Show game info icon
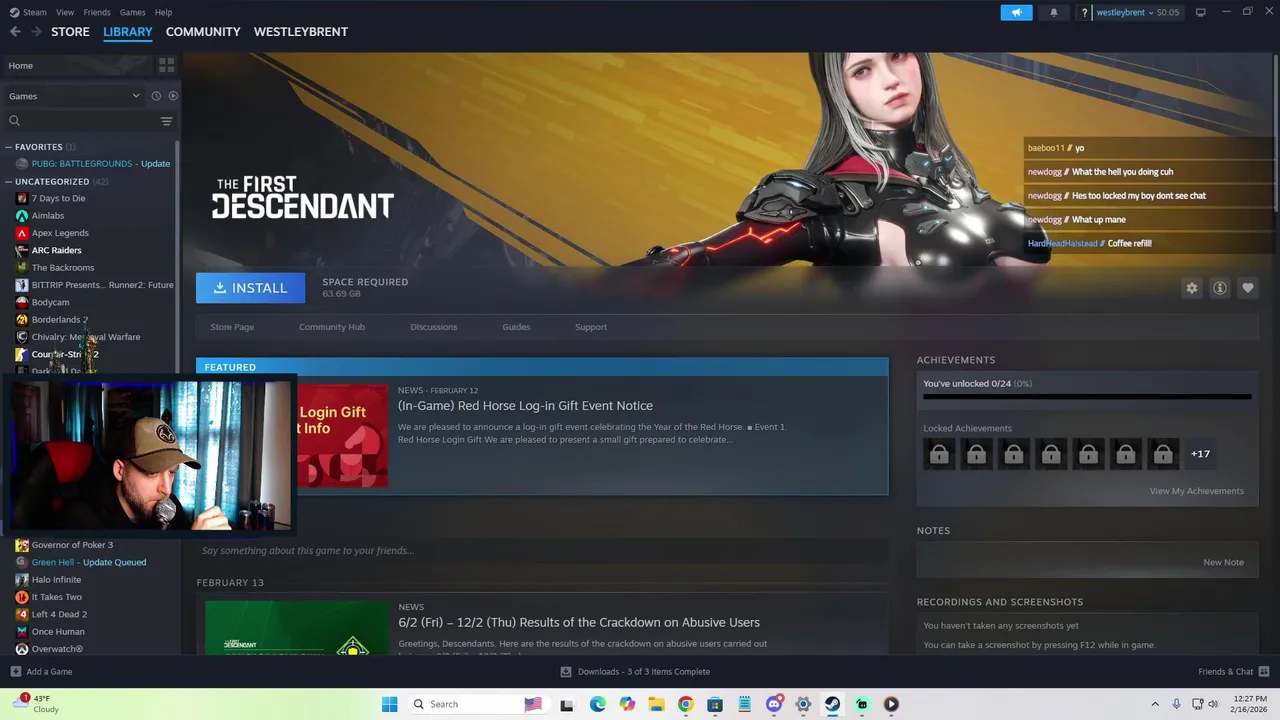 1219,288
